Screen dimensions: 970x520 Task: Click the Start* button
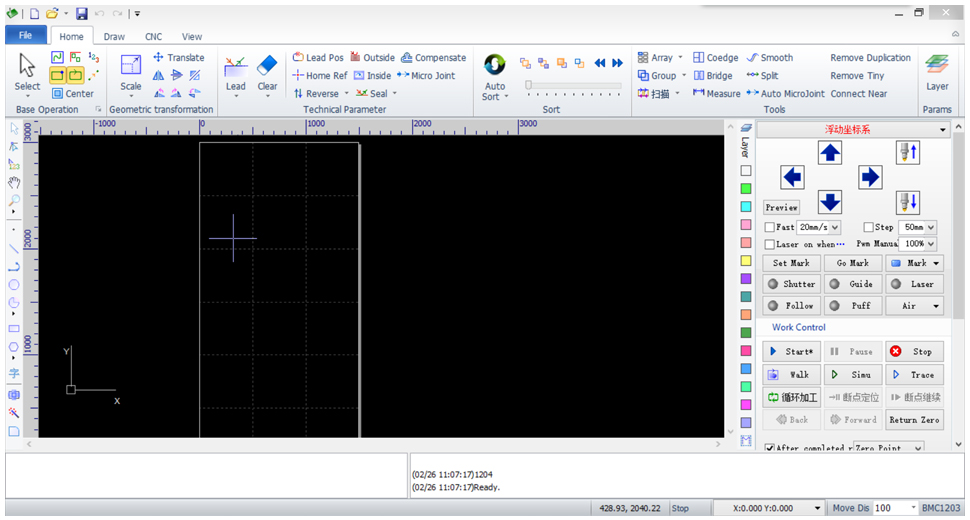pos(791,351)
